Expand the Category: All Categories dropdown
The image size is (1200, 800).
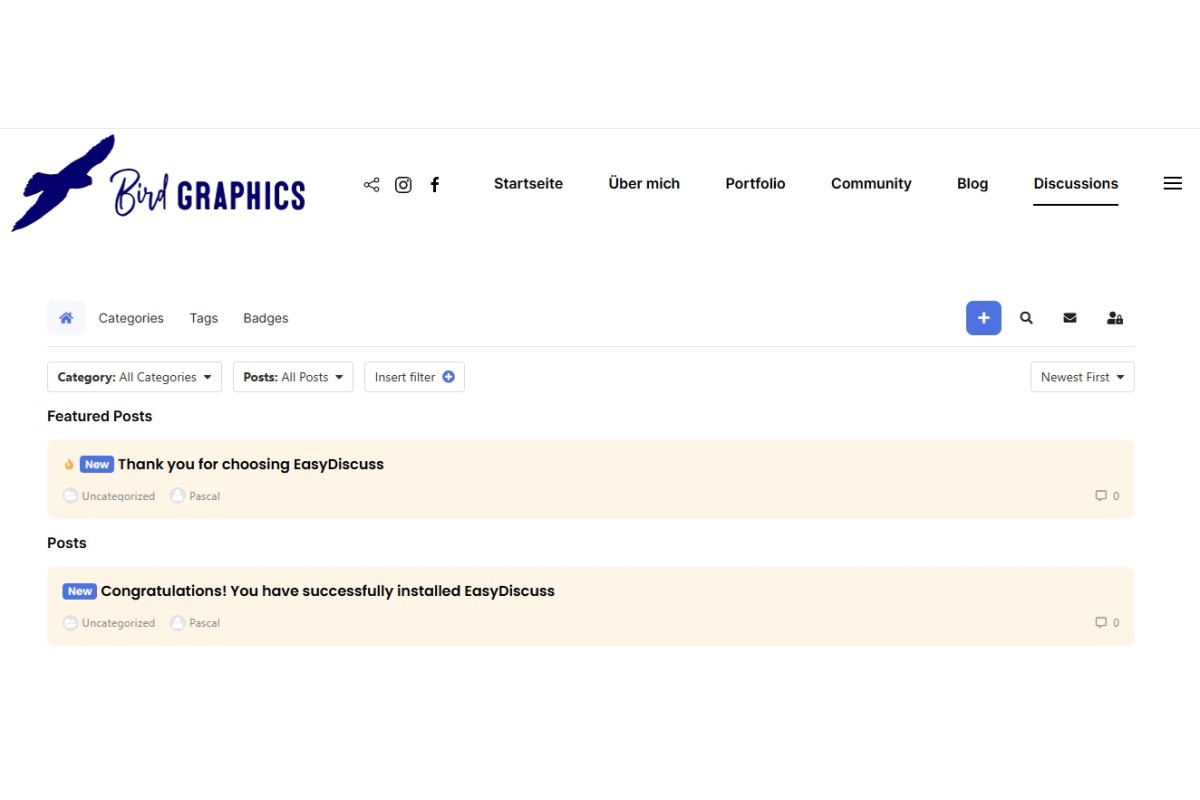pyautogui.click(x=134, y=377)
